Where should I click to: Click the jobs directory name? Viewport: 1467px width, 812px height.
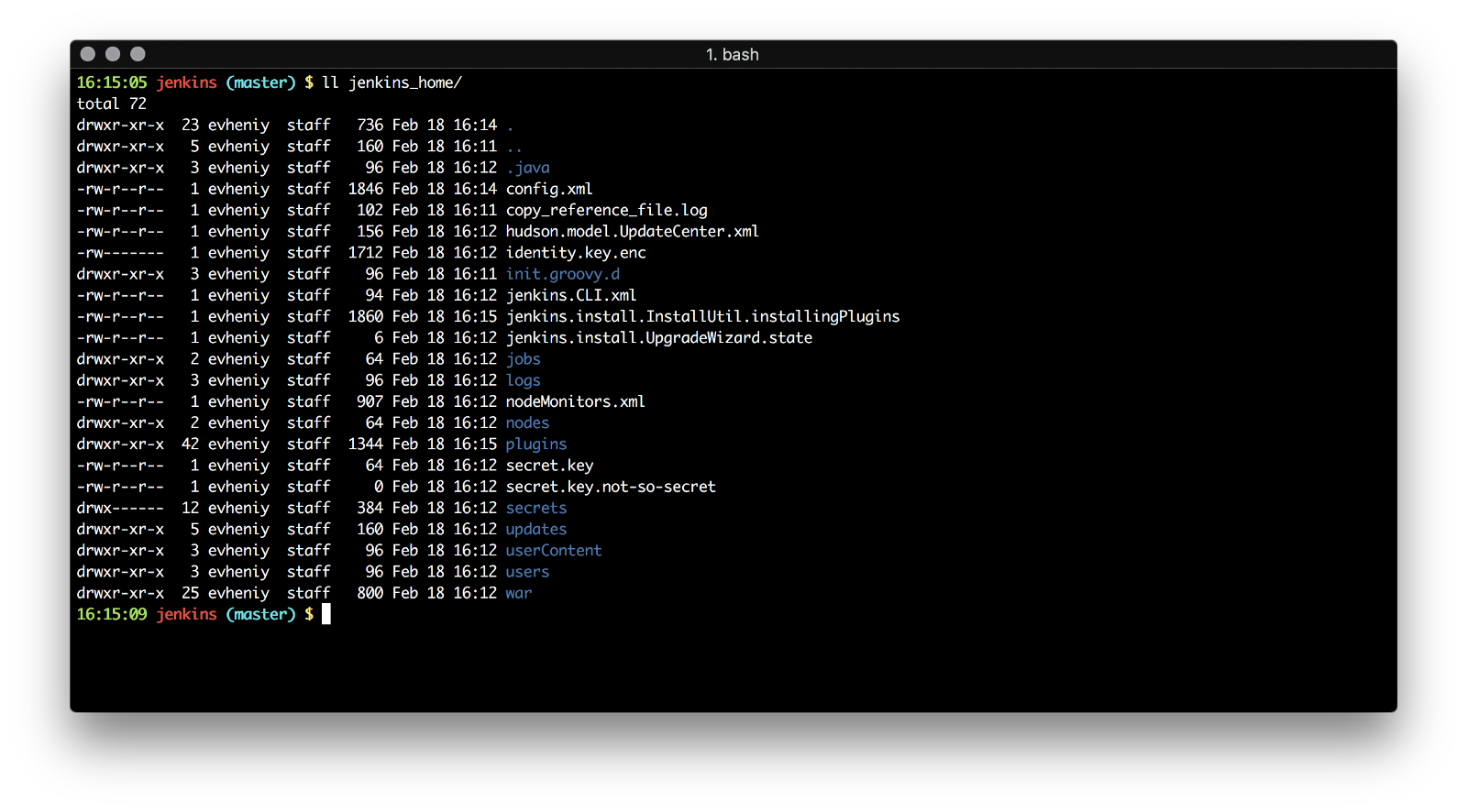[x=524, y=359]
